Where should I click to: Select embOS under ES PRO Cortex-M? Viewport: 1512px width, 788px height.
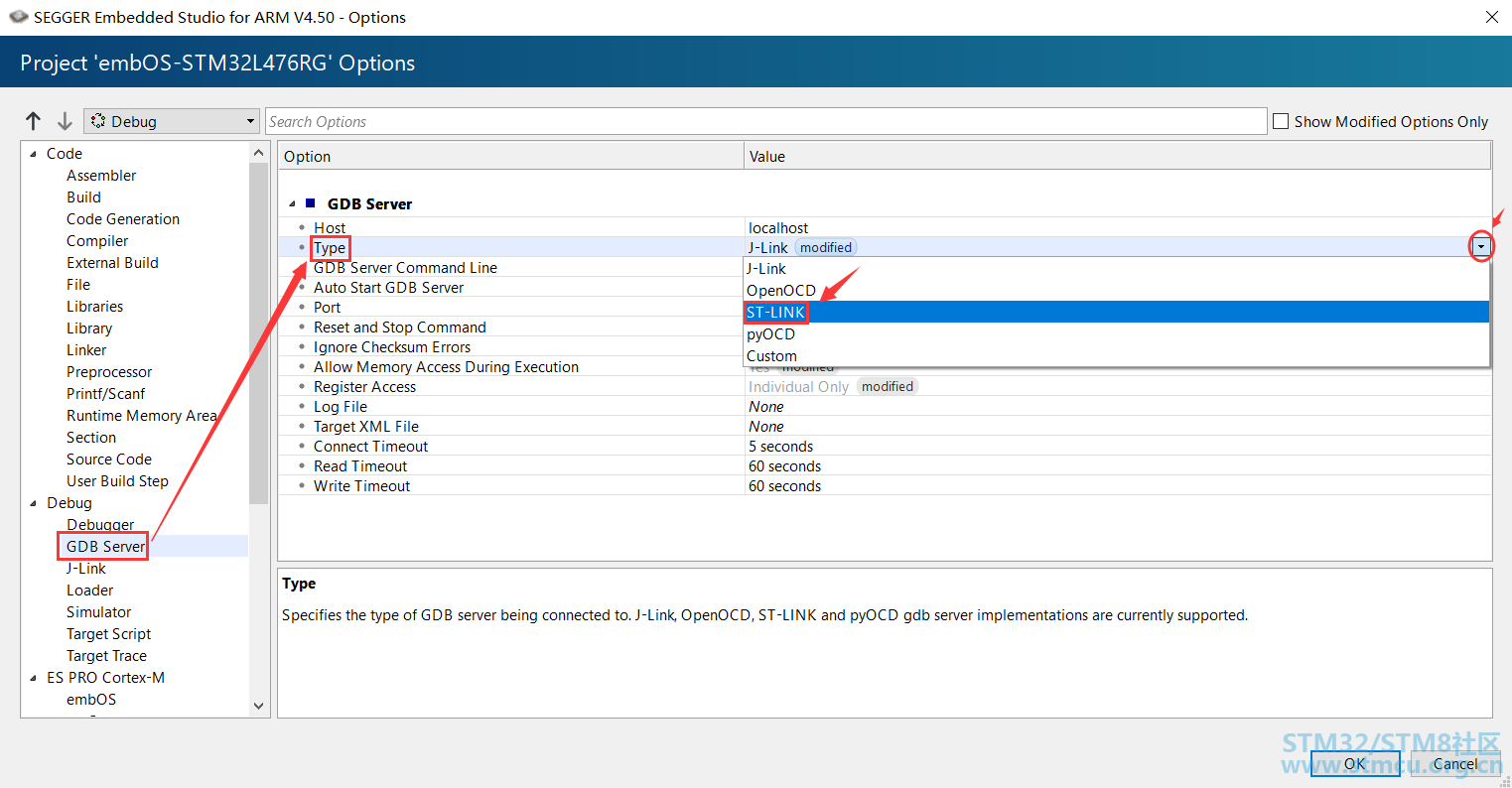pyautogui.click(x=91, y=700)
